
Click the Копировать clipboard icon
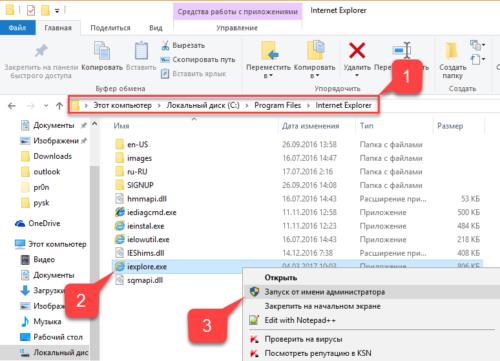[102, 51]
